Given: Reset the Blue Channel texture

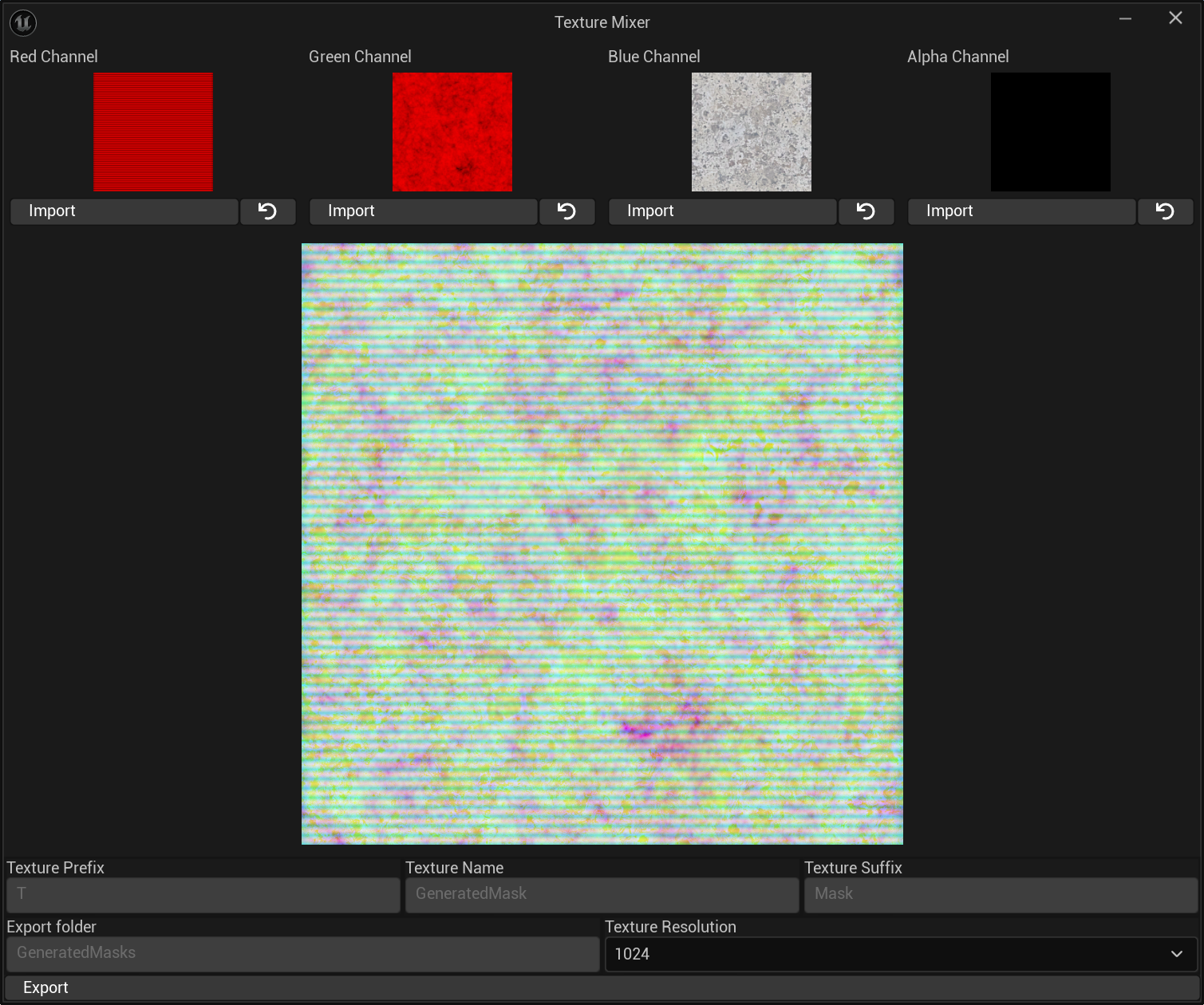Looking at the screenshot, I should click(x=866, y=211).
